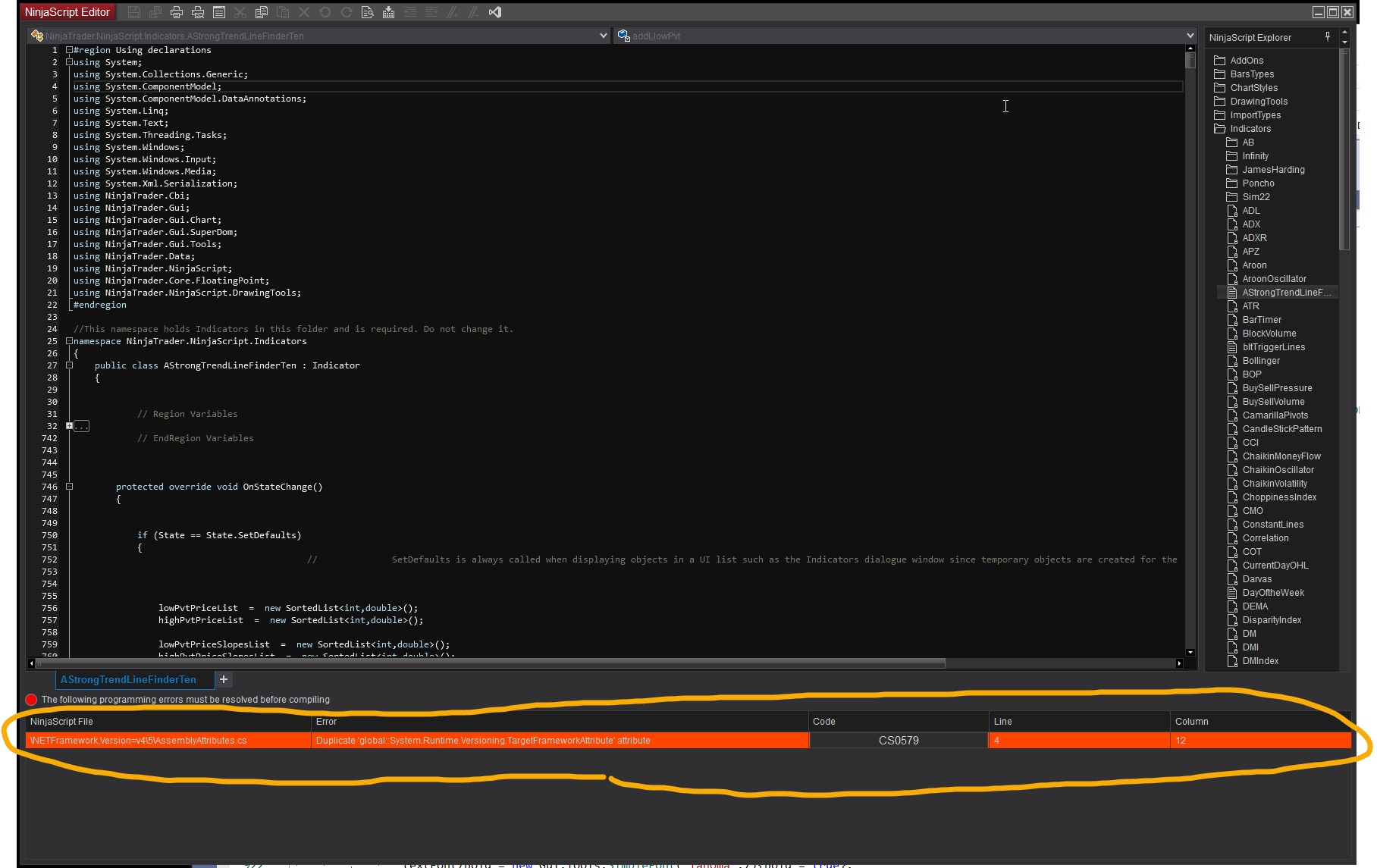This screenshot has height=868, width=1377.
Task: Click the red error indicator icon
Action: (x=31, y=700)
